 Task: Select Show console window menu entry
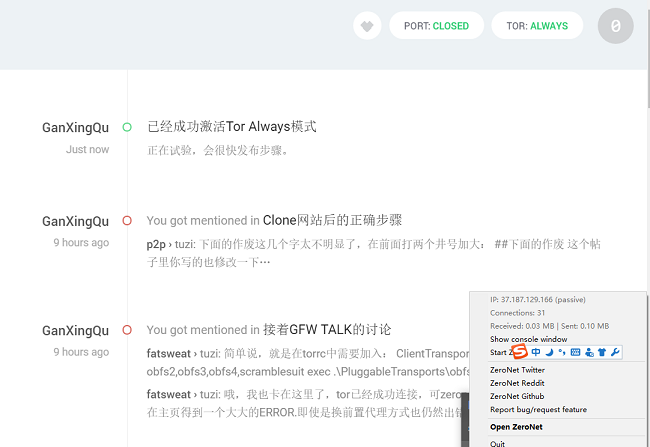point(529,339)
